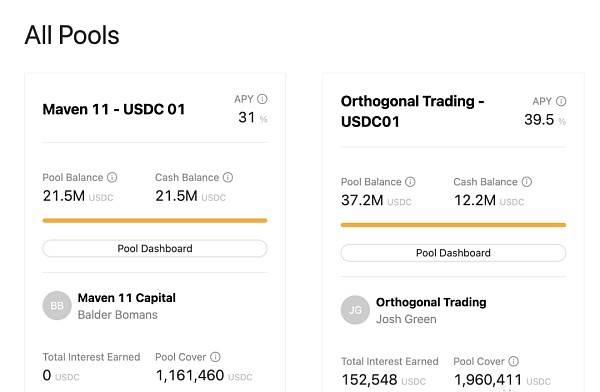Click Pool Cover info icon for Maven 11
The height and width of the screenshot is (392, 600).
pyautogui.click(x=215, y=357)
